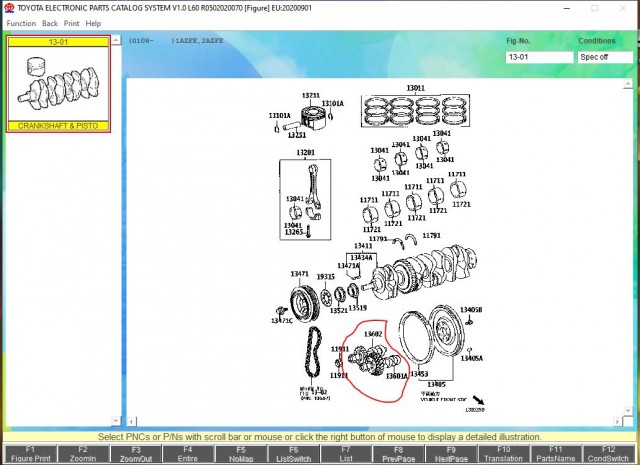Click thumbnail list scroll up arrow

pyautogui.click(x=116, y=40)
